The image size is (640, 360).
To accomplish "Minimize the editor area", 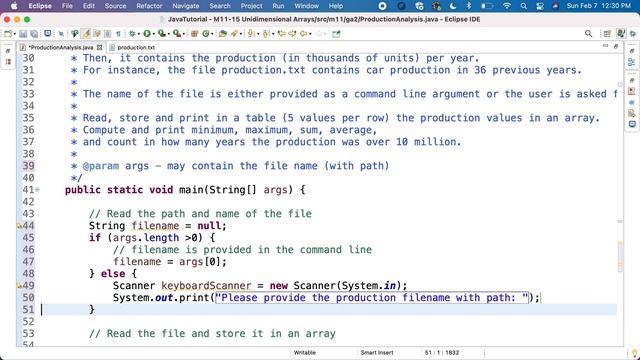I will (x=605, y=47).
